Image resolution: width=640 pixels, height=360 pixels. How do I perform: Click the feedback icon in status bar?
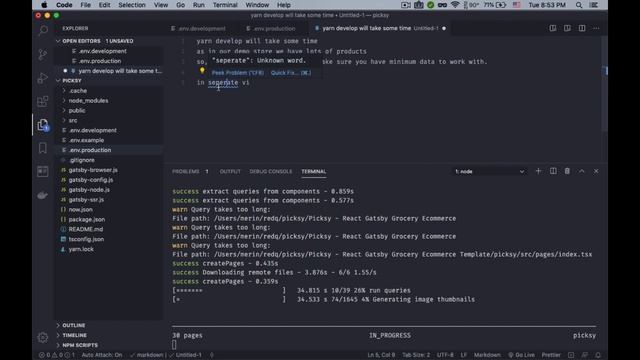[x=585, y=355]
